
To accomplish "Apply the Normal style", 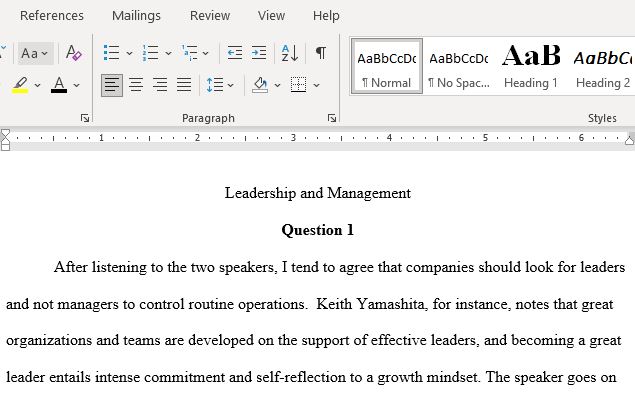I will coord(387,66).
